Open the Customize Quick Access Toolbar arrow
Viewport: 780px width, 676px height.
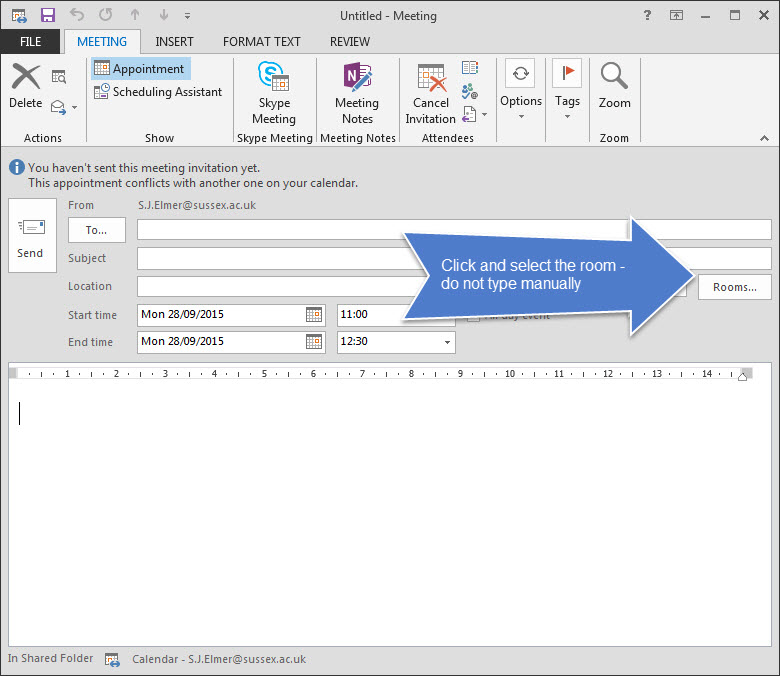188,16
